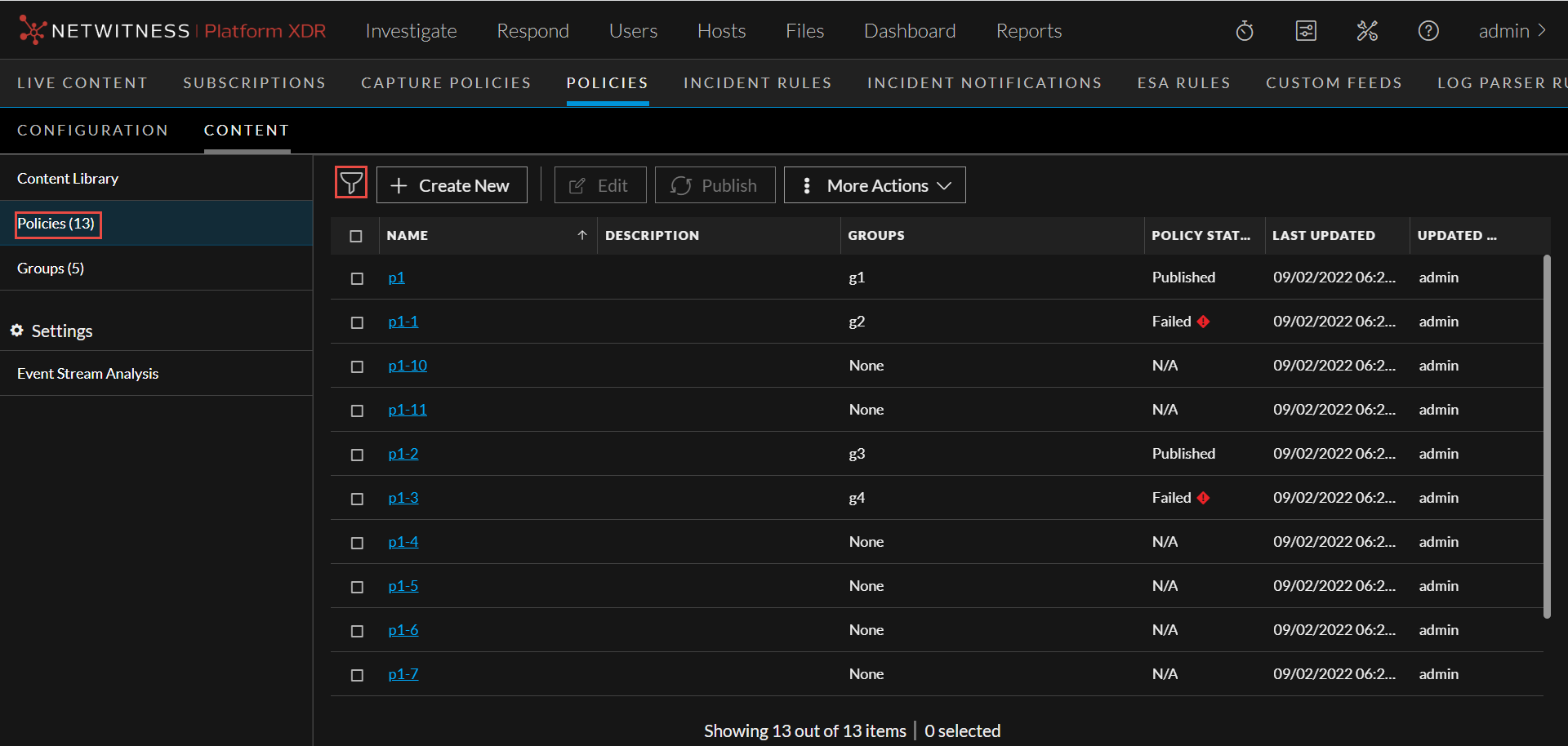Click the Settings gear icon in sidebar
Image resolution: width=1568 pixels, height=746 pixels.
pyautogui.click(x=16, y=331)
